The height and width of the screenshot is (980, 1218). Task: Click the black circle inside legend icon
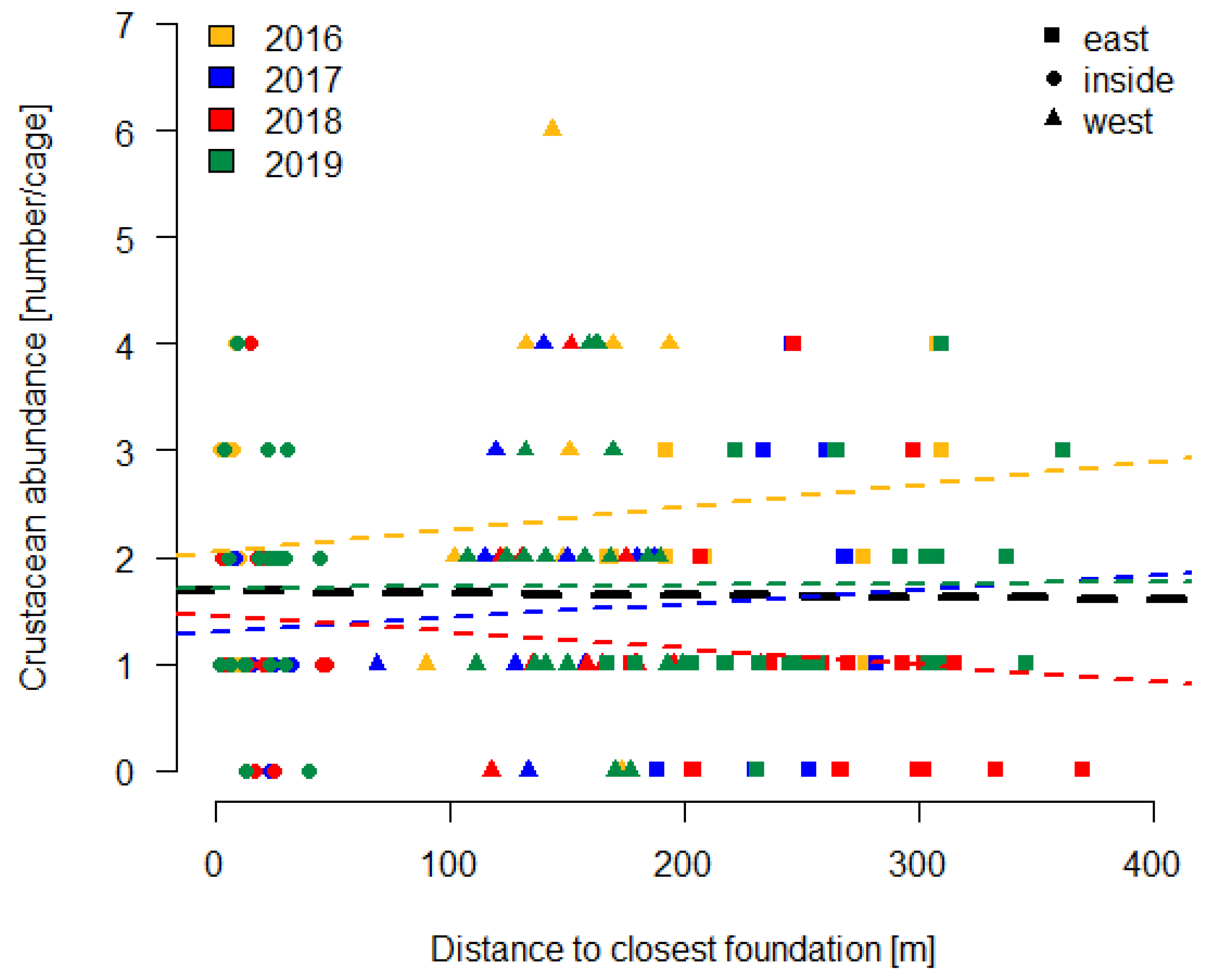click(x=1053, y=78)
